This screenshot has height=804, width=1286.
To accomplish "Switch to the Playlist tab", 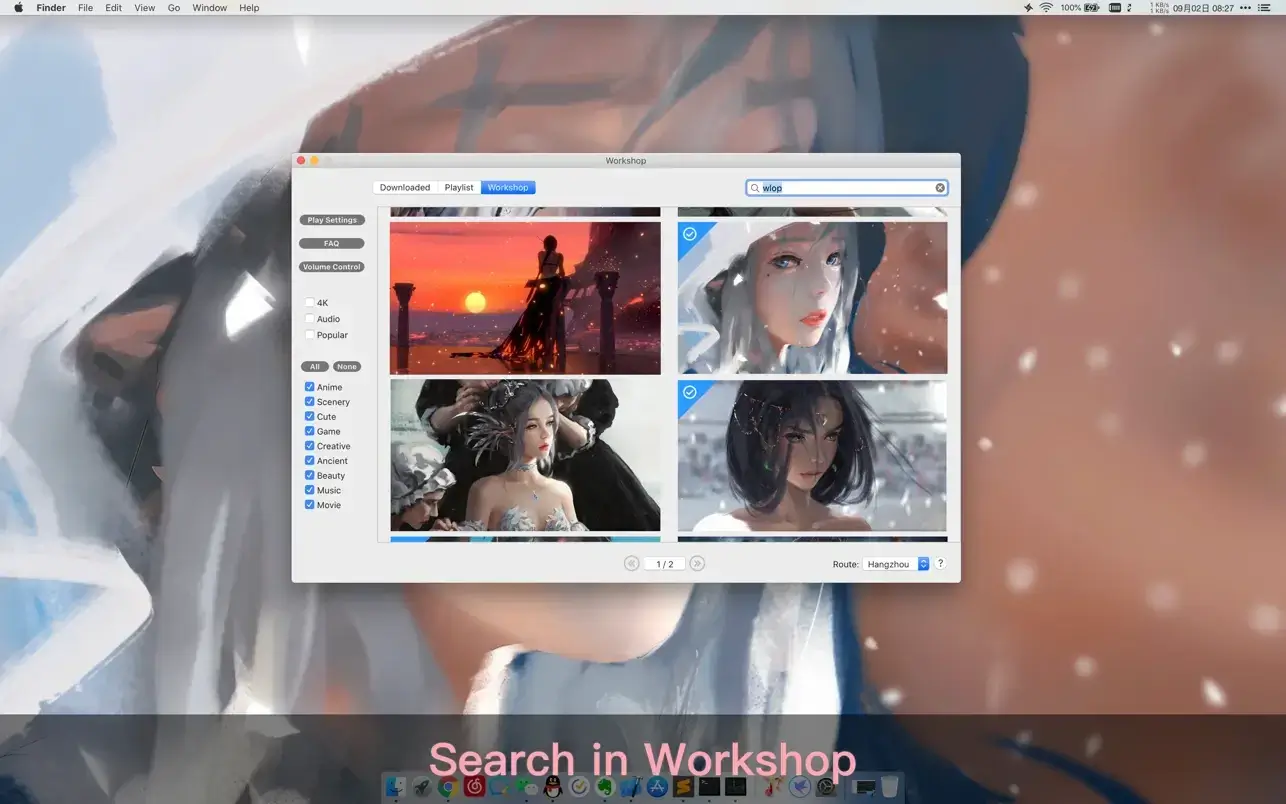I will click(459, 188).
